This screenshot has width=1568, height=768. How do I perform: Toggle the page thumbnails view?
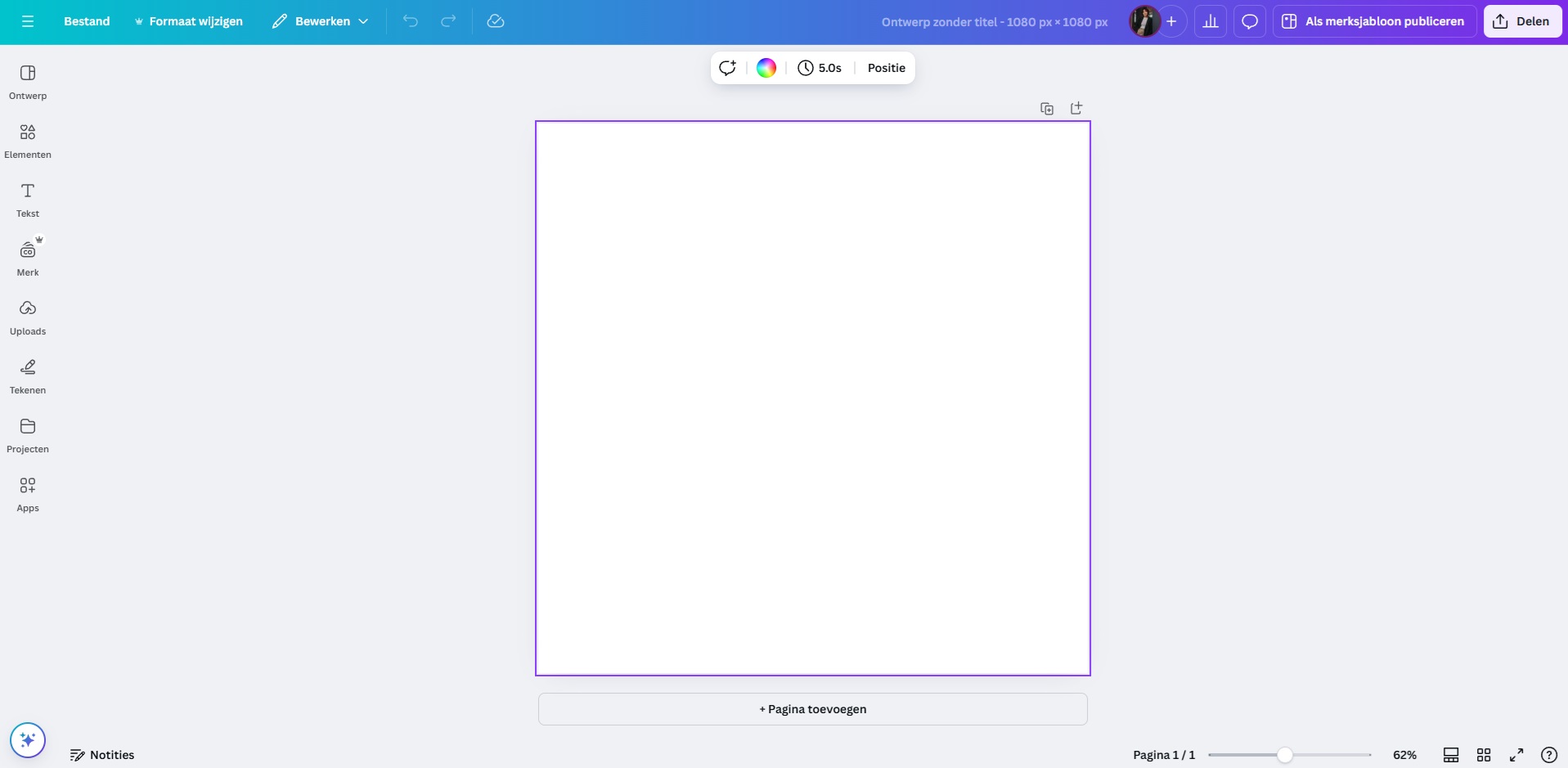pos(1451,755)
